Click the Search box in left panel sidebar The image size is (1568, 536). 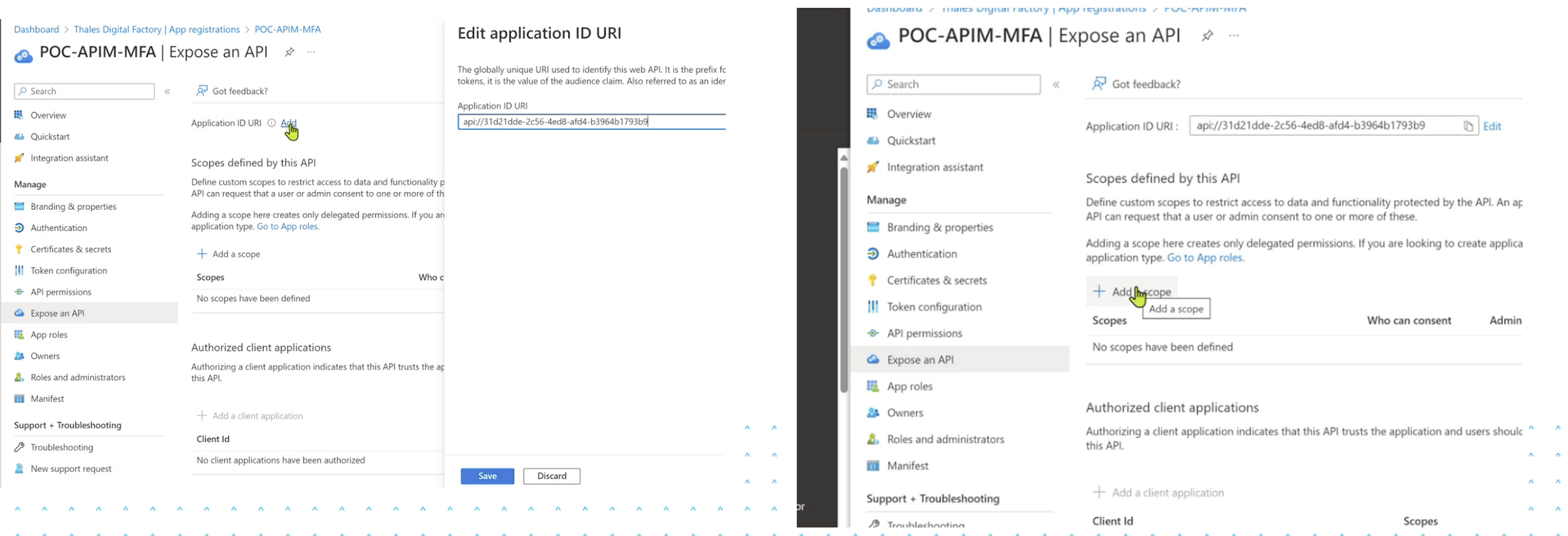click(85, 91)
